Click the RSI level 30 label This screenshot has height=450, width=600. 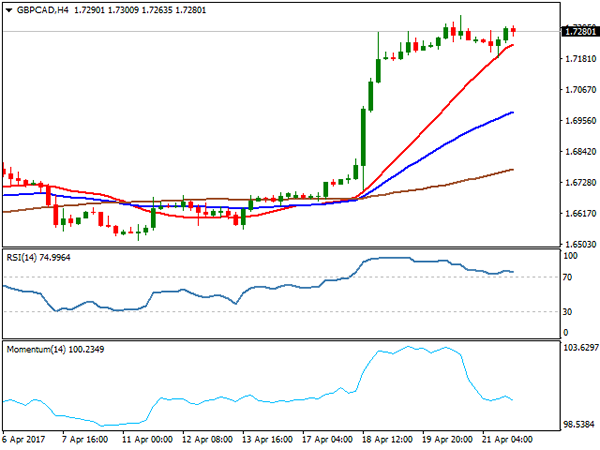pyautogui.click(x=568, y=312)
